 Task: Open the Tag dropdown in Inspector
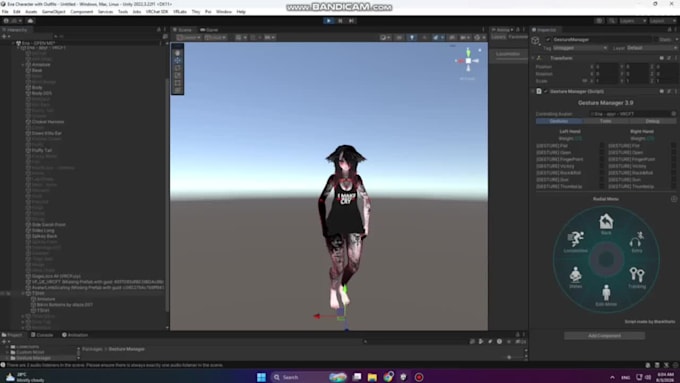coord(579,48)
